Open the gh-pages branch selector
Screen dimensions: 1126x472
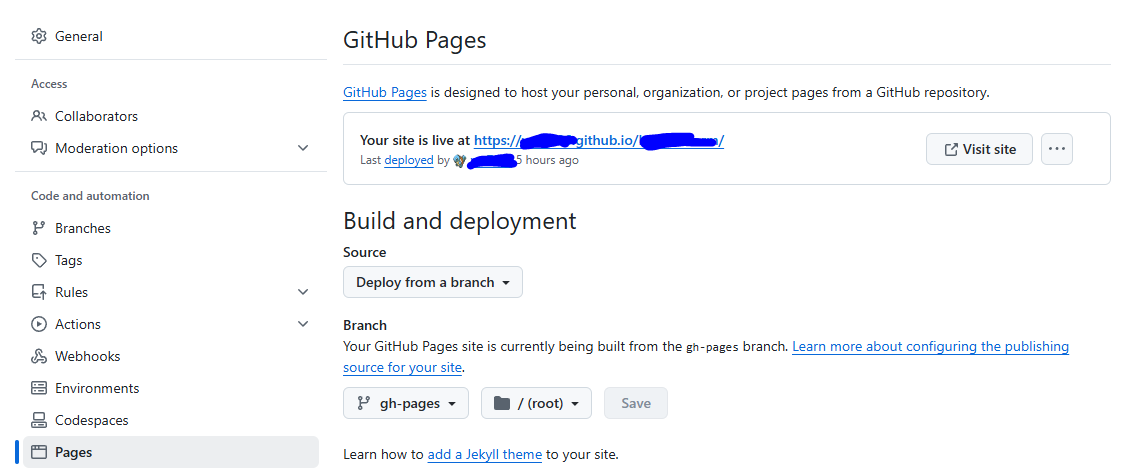[406, 403]
